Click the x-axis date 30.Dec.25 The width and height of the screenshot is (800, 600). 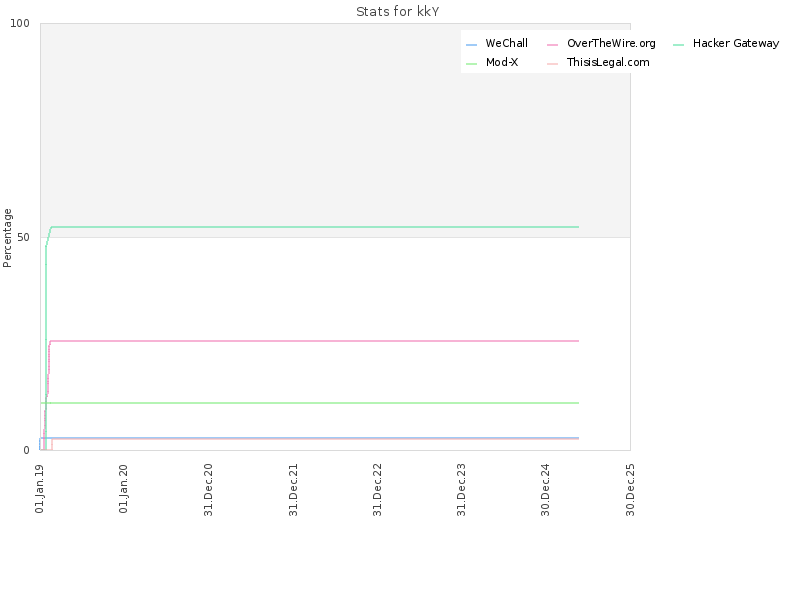pyautogui.click(x=630, y=490)
